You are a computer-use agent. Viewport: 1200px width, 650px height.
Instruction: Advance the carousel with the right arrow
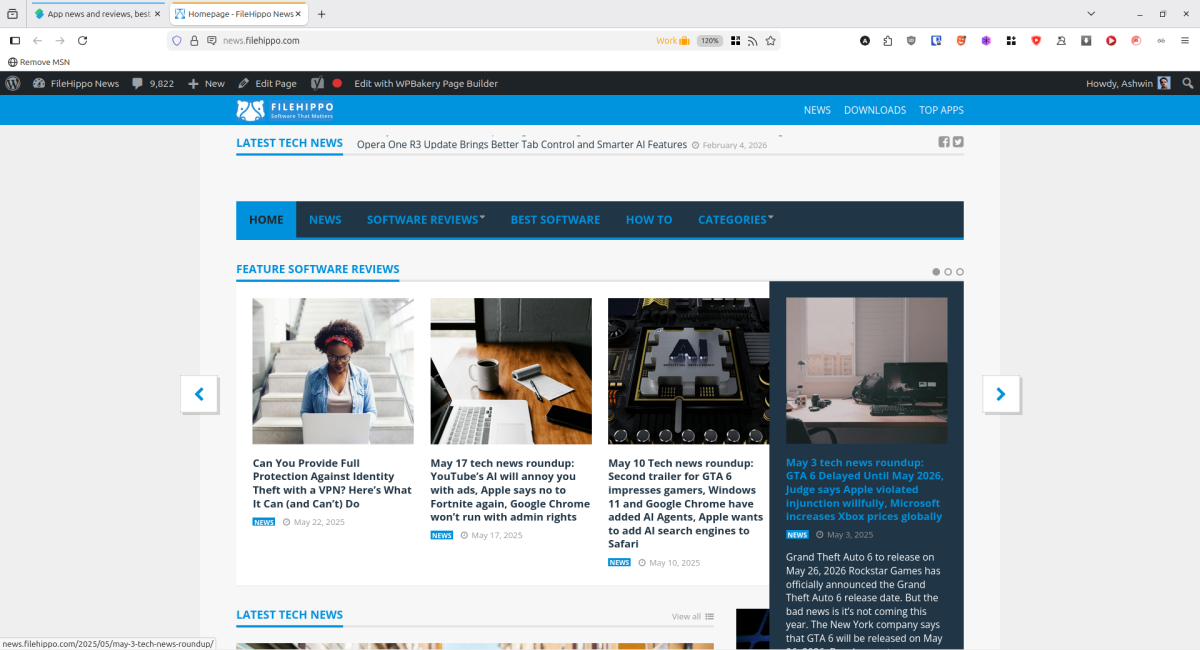click(1001, 394)
